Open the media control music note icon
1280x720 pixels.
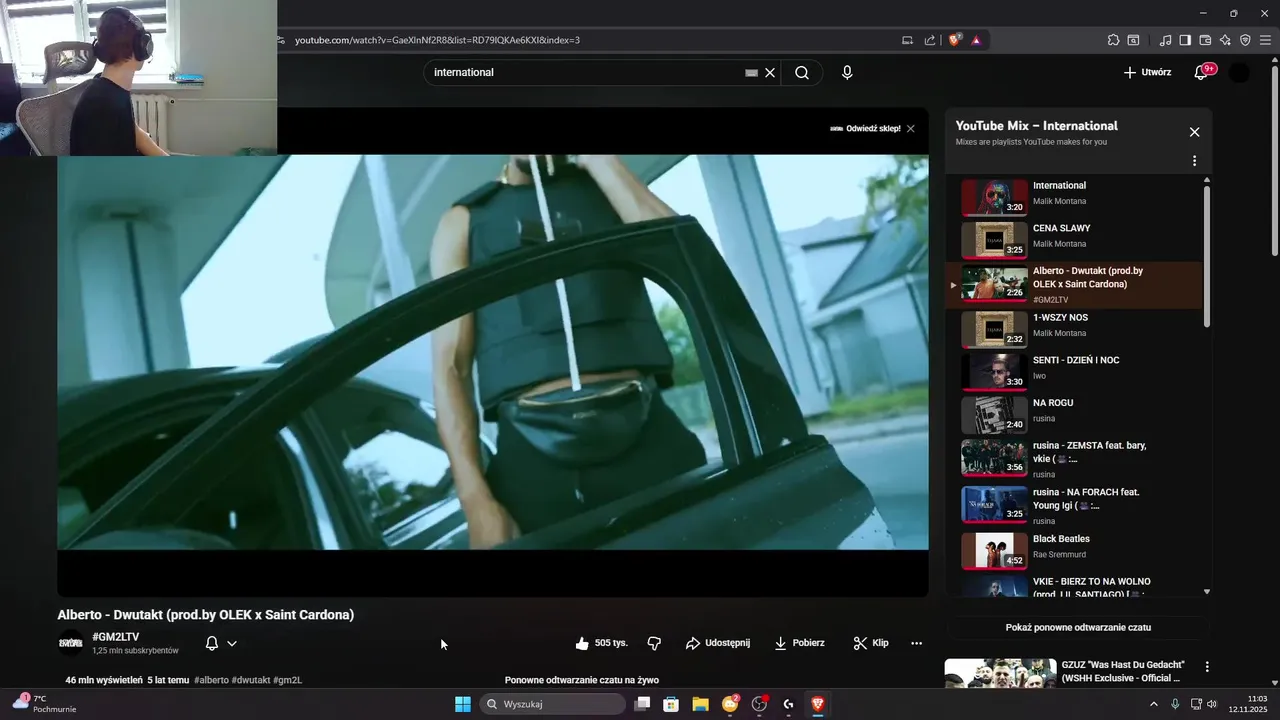point(1165,40)
